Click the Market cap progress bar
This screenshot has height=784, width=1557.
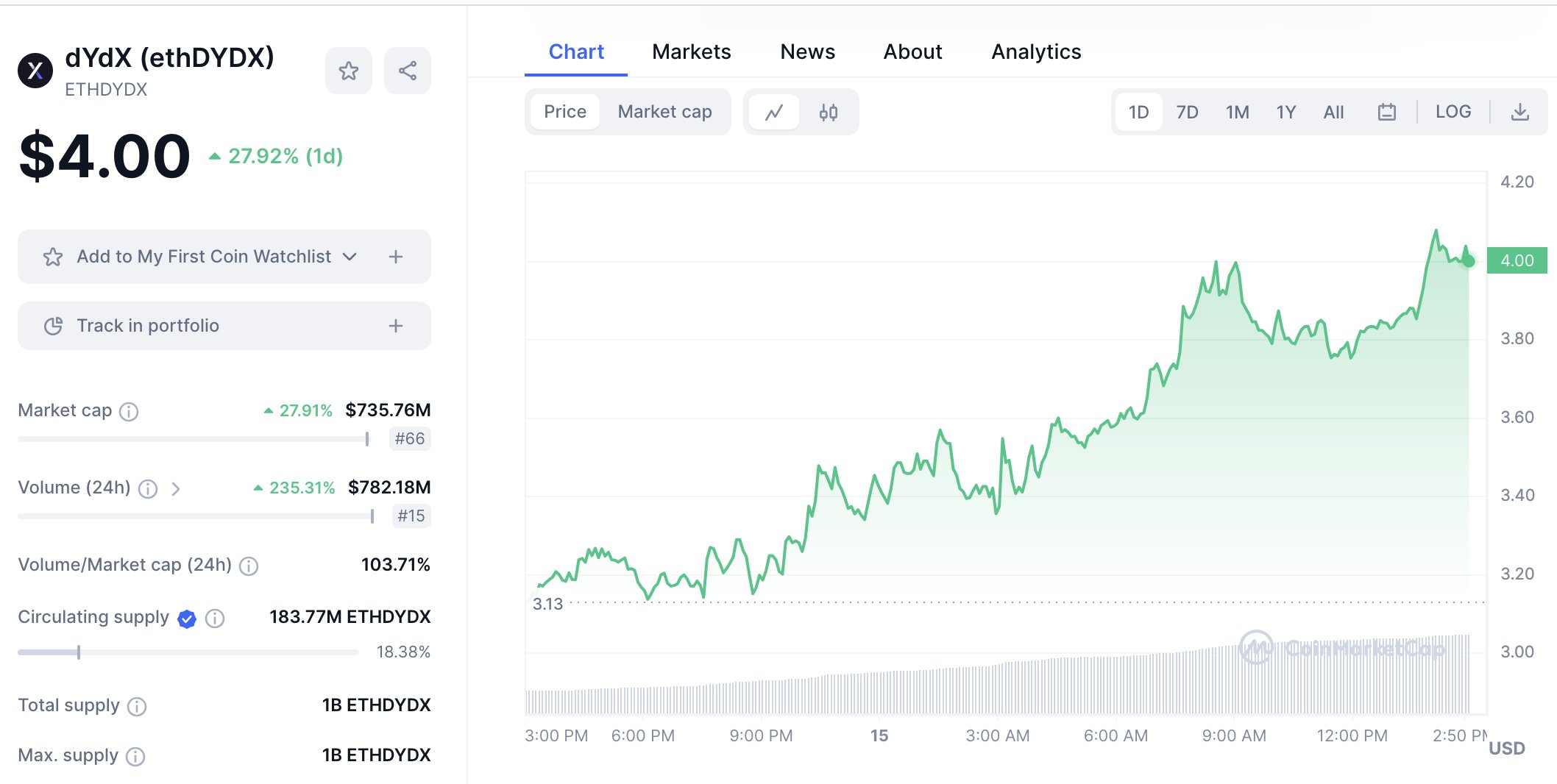coord(194,439)
